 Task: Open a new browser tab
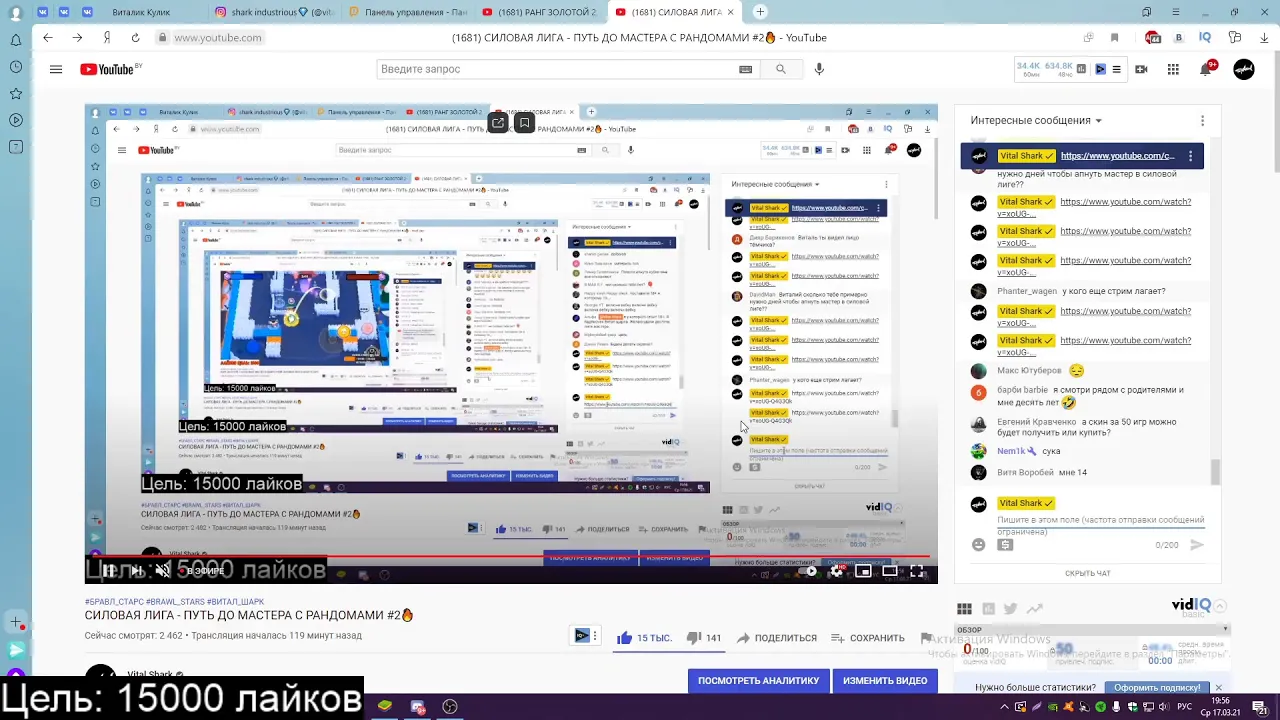pos(760,12)
